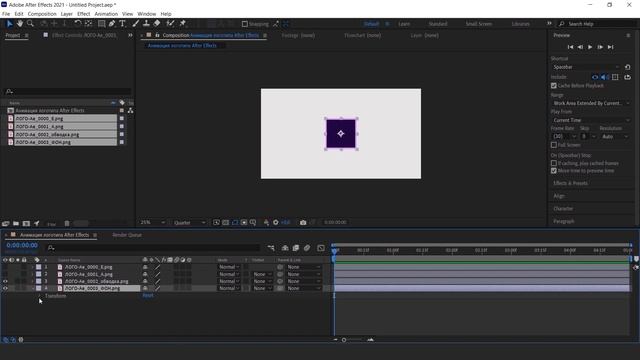Open the preview Resolution Auto dropdown
Screen dimensions: 640x360
click(615, 137)
